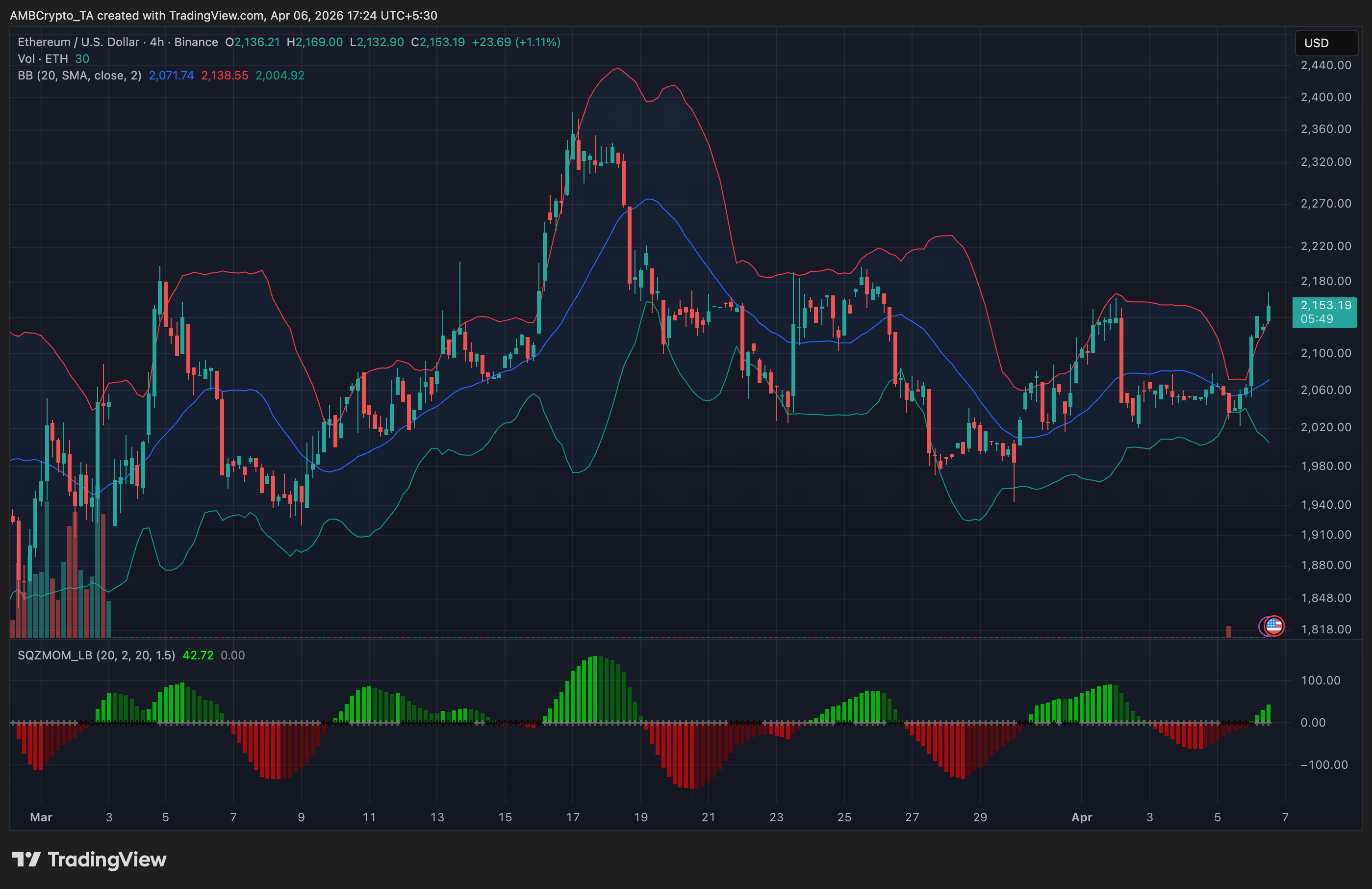This screenshot has width=1372, height=889.
Task: Click the green BB lower value 2,004.92
Action: [279, 76]
